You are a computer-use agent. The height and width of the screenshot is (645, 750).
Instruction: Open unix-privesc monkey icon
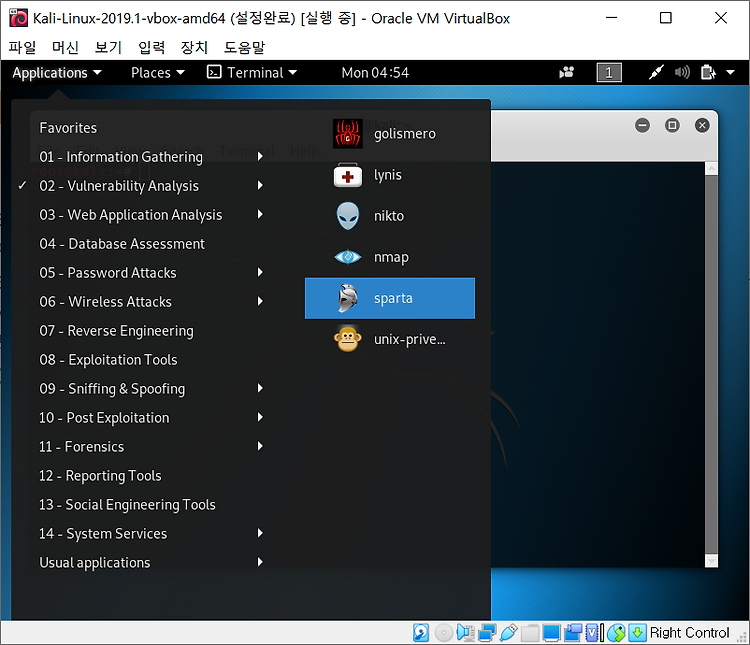[x=347, y=339]
